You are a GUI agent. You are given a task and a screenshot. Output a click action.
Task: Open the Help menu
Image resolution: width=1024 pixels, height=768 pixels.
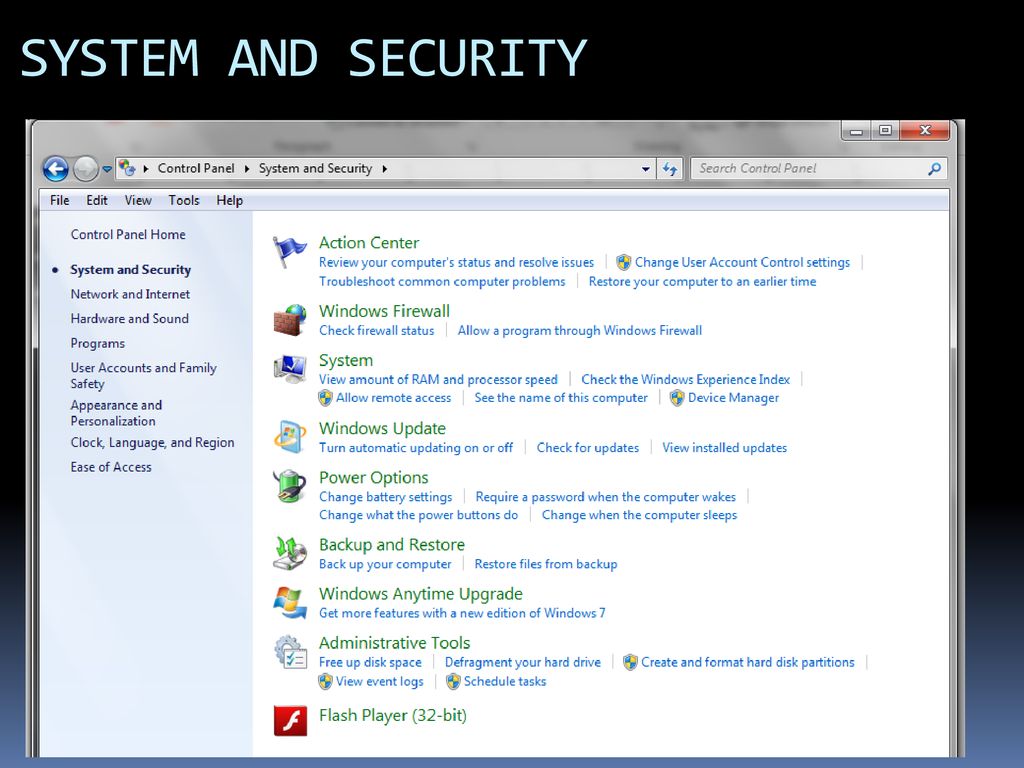click(x=229, y=200)
